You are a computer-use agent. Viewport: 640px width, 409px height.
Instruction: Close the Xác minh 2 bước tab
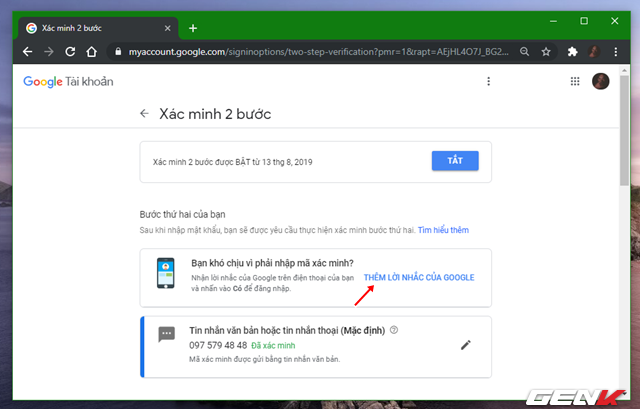167,28
